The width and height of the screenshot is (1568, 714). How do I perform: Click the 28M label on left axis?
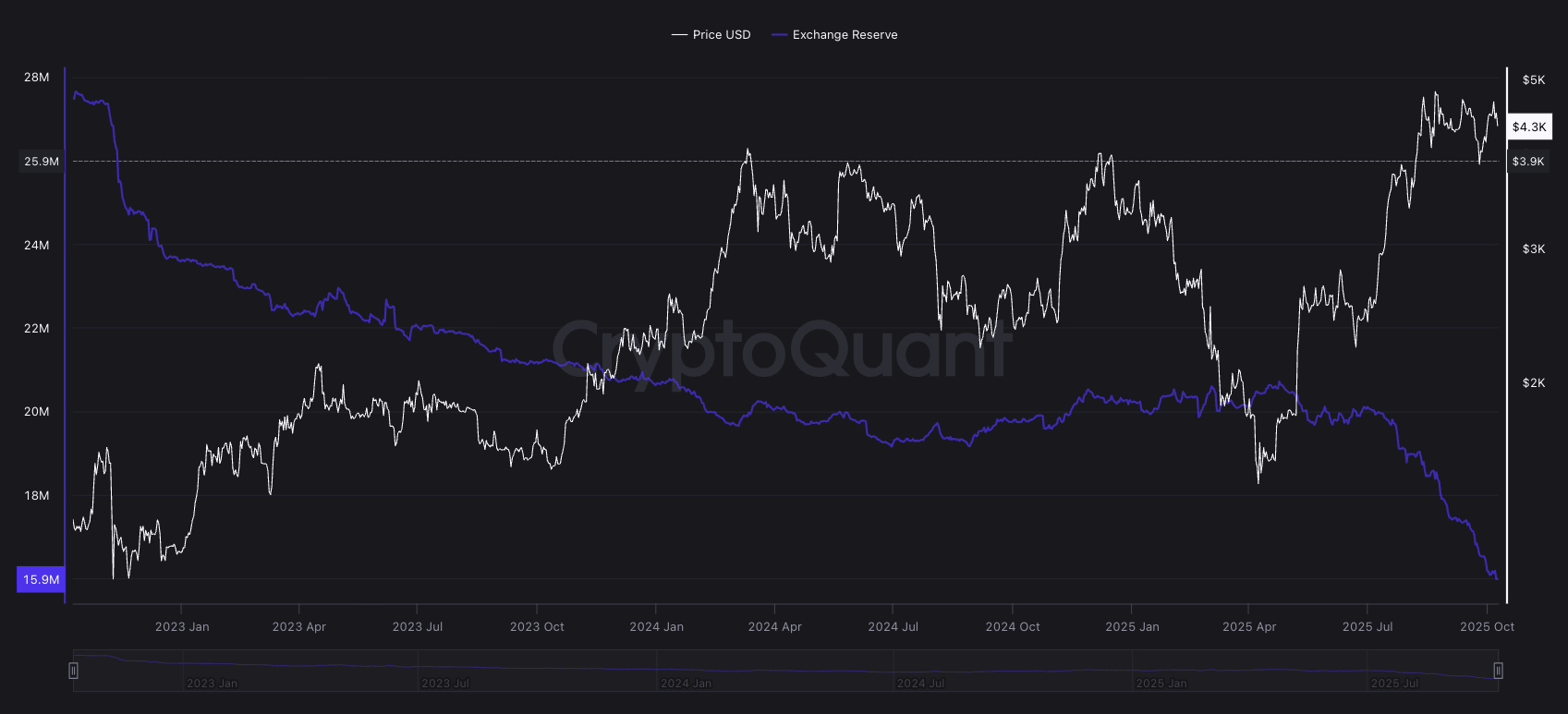click(37, 78)
